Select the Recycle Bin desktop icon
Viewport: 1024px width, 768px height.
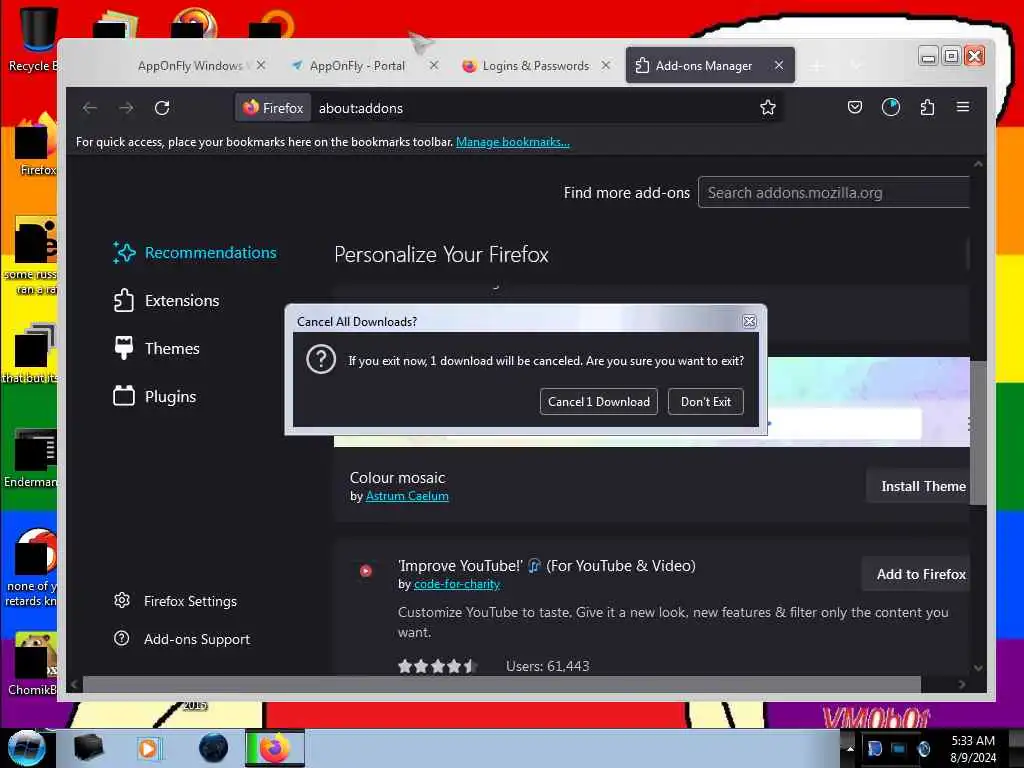tap(36, 38)
